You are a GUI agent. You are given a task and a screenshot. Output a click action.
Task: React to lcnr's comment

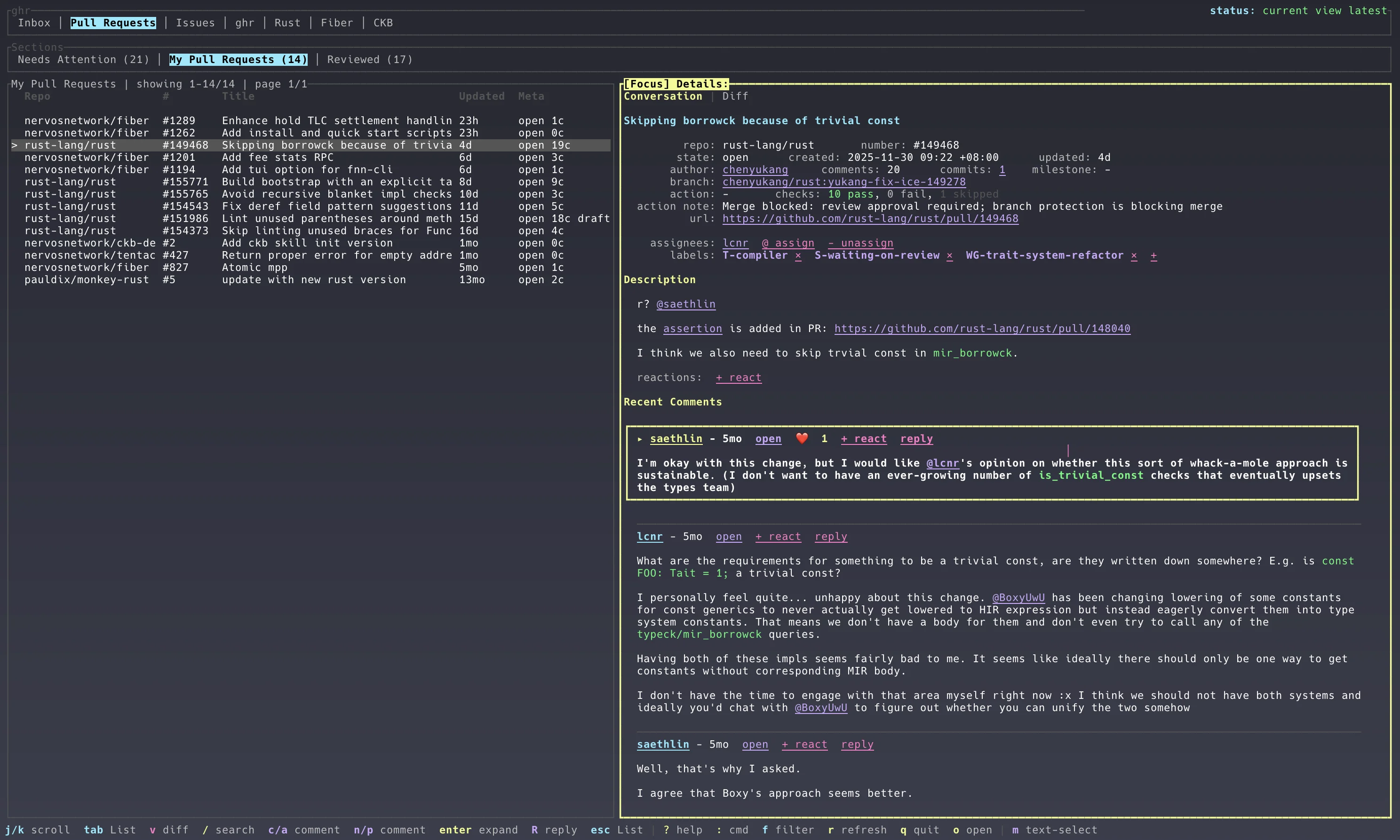point(779,537)
